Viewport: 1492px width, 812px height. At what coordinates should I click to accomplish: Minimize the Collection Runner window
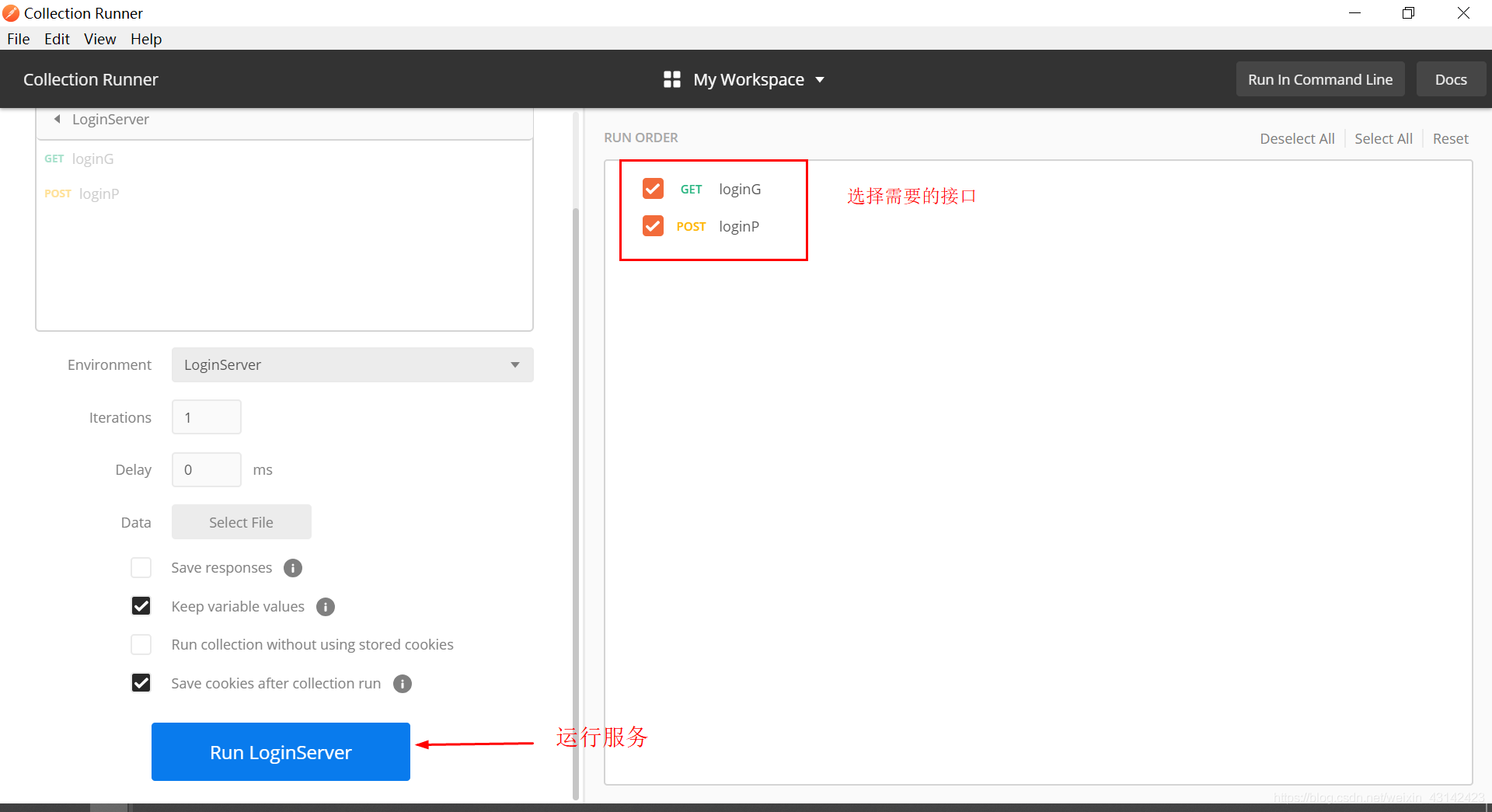1354,13
